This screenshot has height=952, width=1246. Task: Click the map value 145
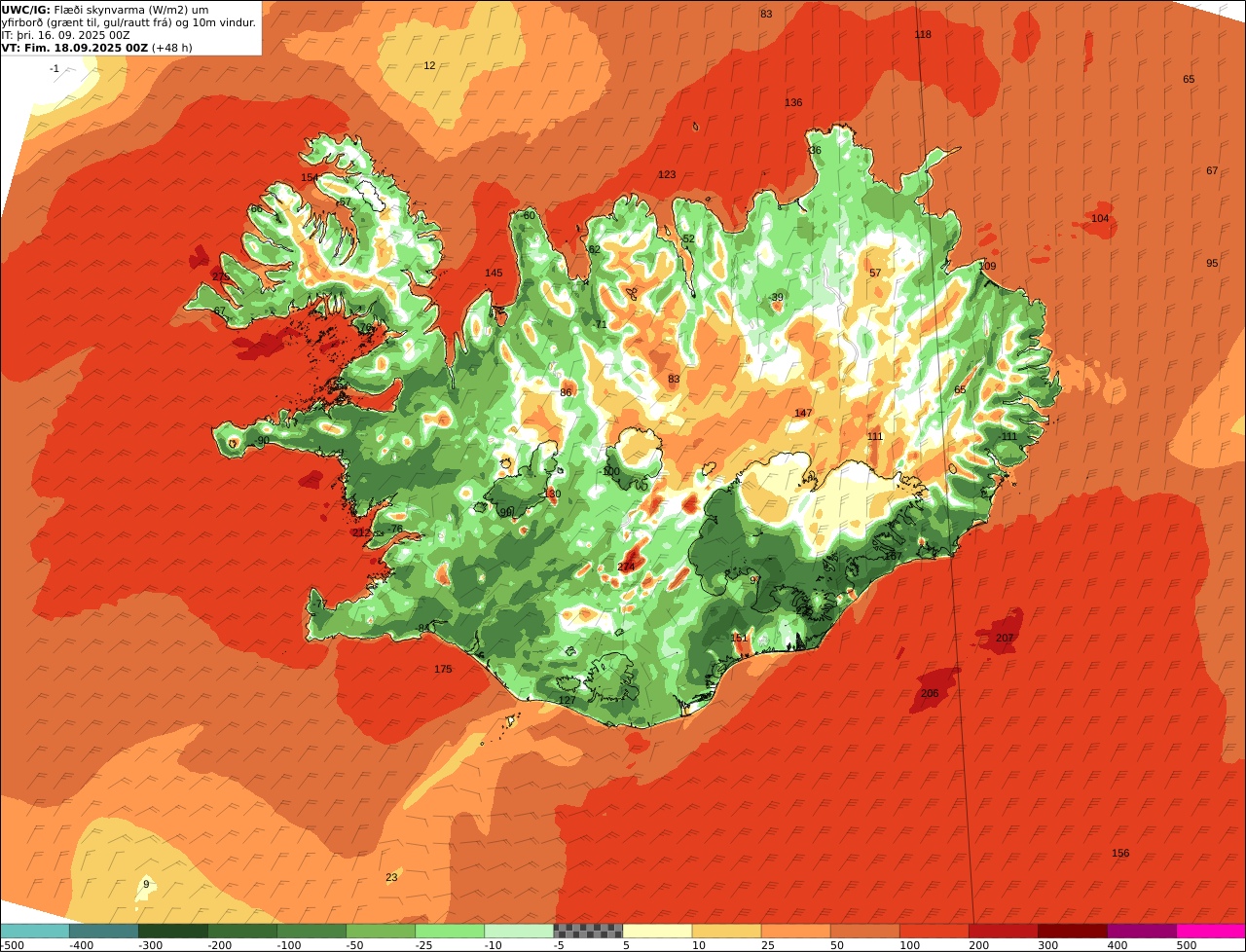(494, 274)
